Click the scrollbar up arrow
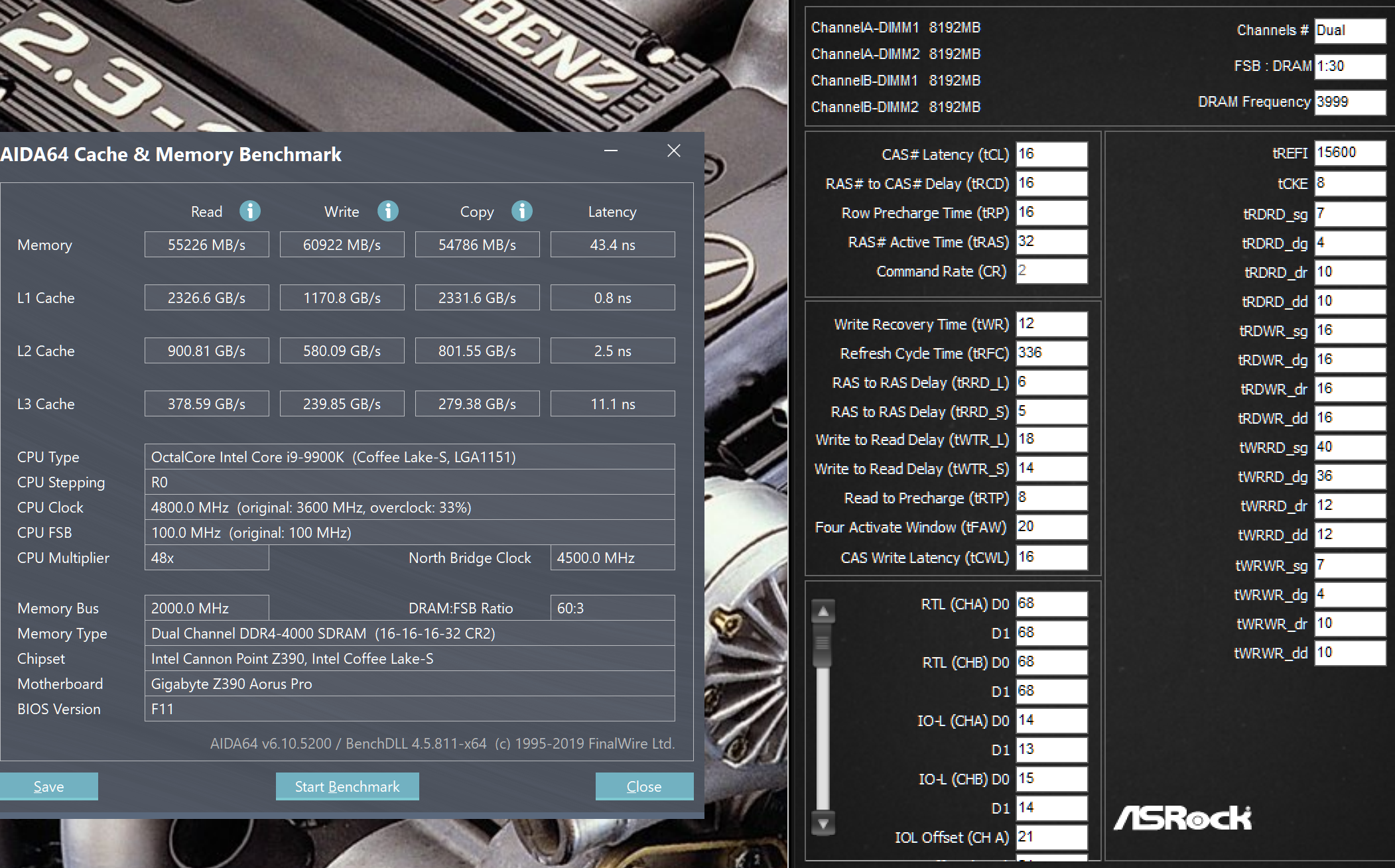The height and width of the screenshot is (868, 1395). coord(823,611)
